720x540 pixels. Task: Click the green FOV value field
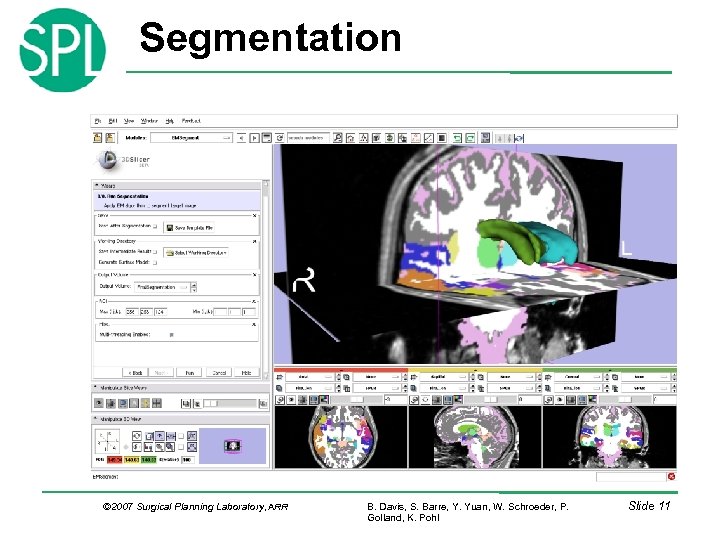149,460
